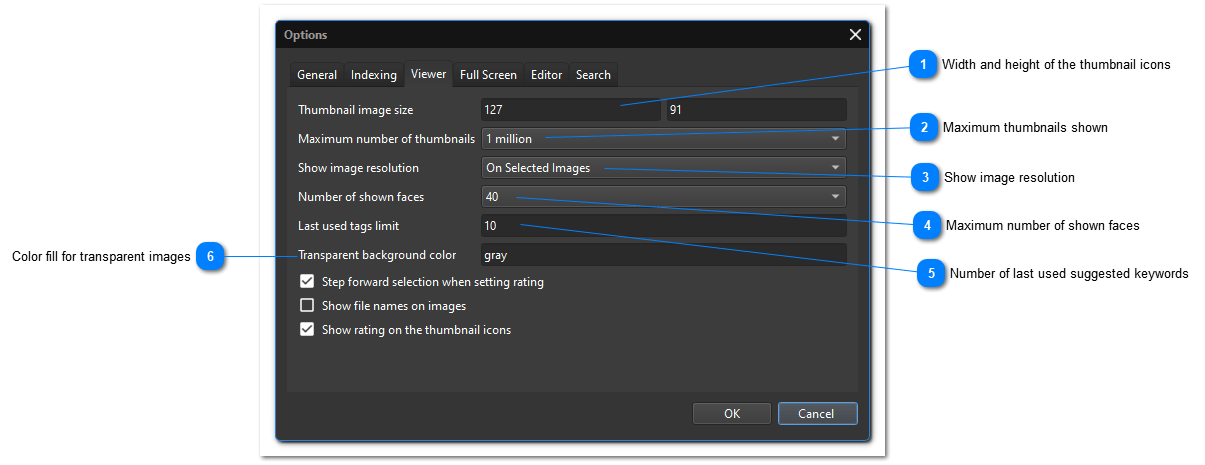Close the Options dialog with X
The image size is (1205, 465).
pyautogui.click(x=855, y=35)
